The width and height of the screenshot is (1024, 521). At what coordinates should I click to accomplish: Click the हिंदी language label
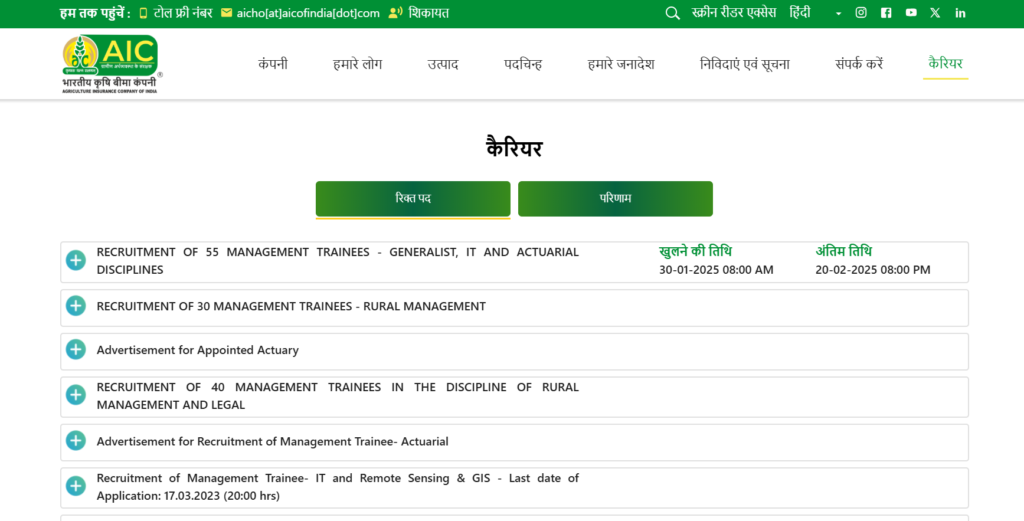coord(800,12)
